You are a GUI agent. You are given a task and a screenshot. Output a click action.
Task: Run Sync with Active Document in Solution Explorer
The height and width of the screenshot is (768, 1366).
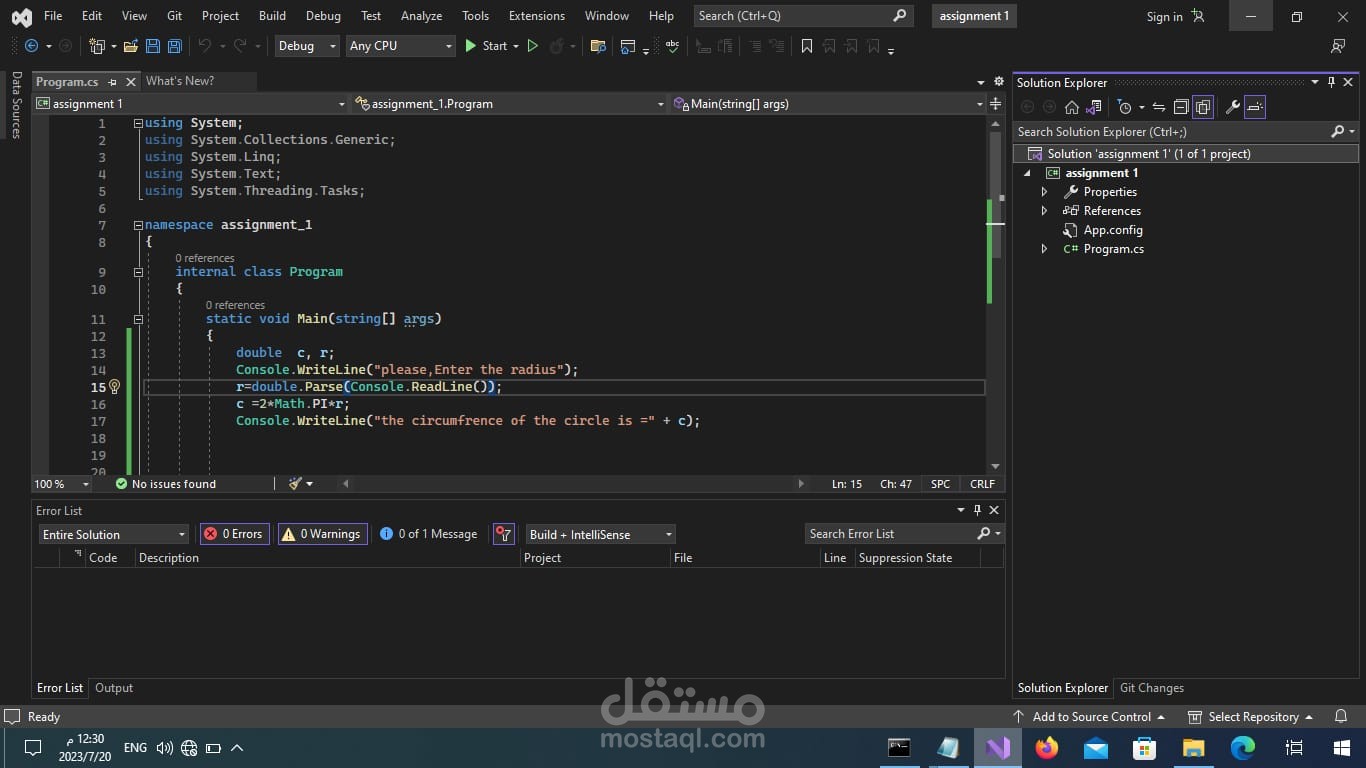tap(1158, 107)
